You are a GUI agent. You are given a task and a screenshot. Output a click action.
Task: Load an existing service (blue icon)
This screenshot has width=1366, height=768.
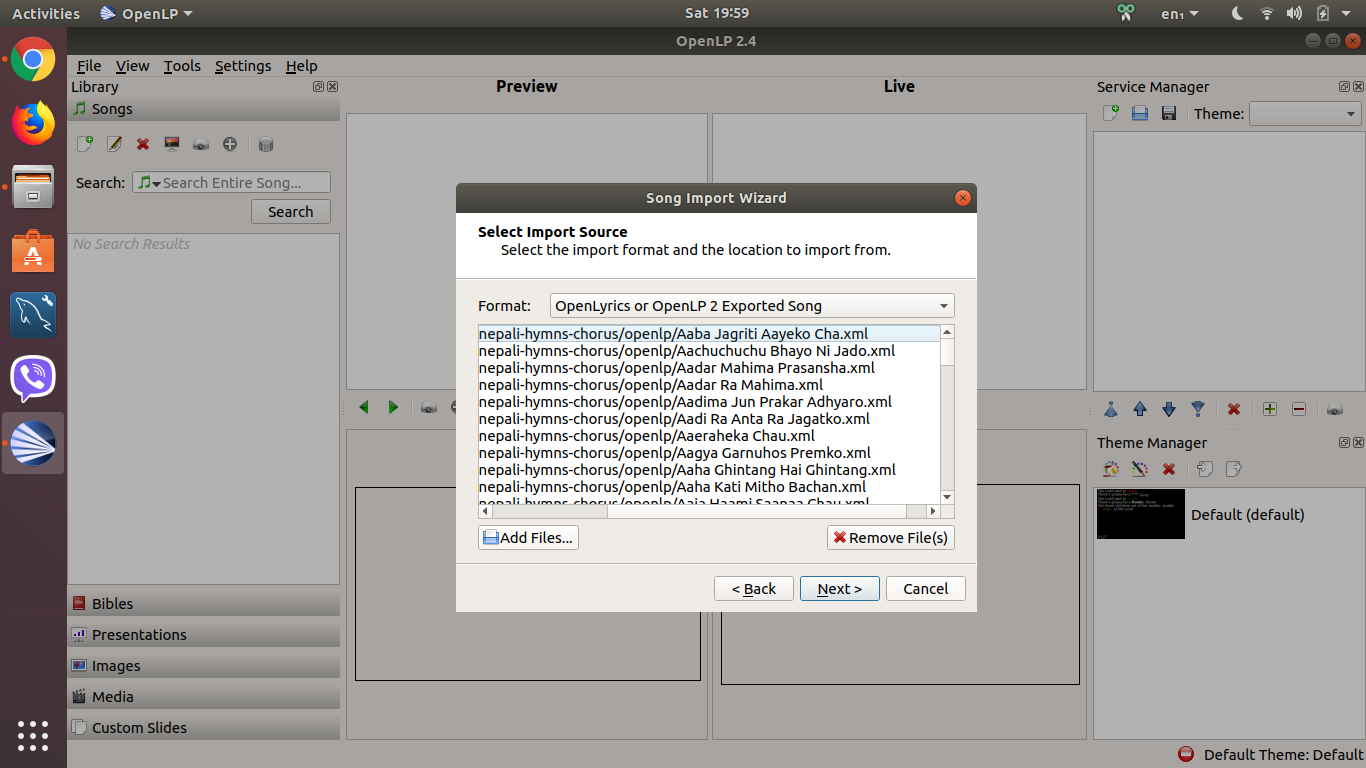click(1139, 114)
